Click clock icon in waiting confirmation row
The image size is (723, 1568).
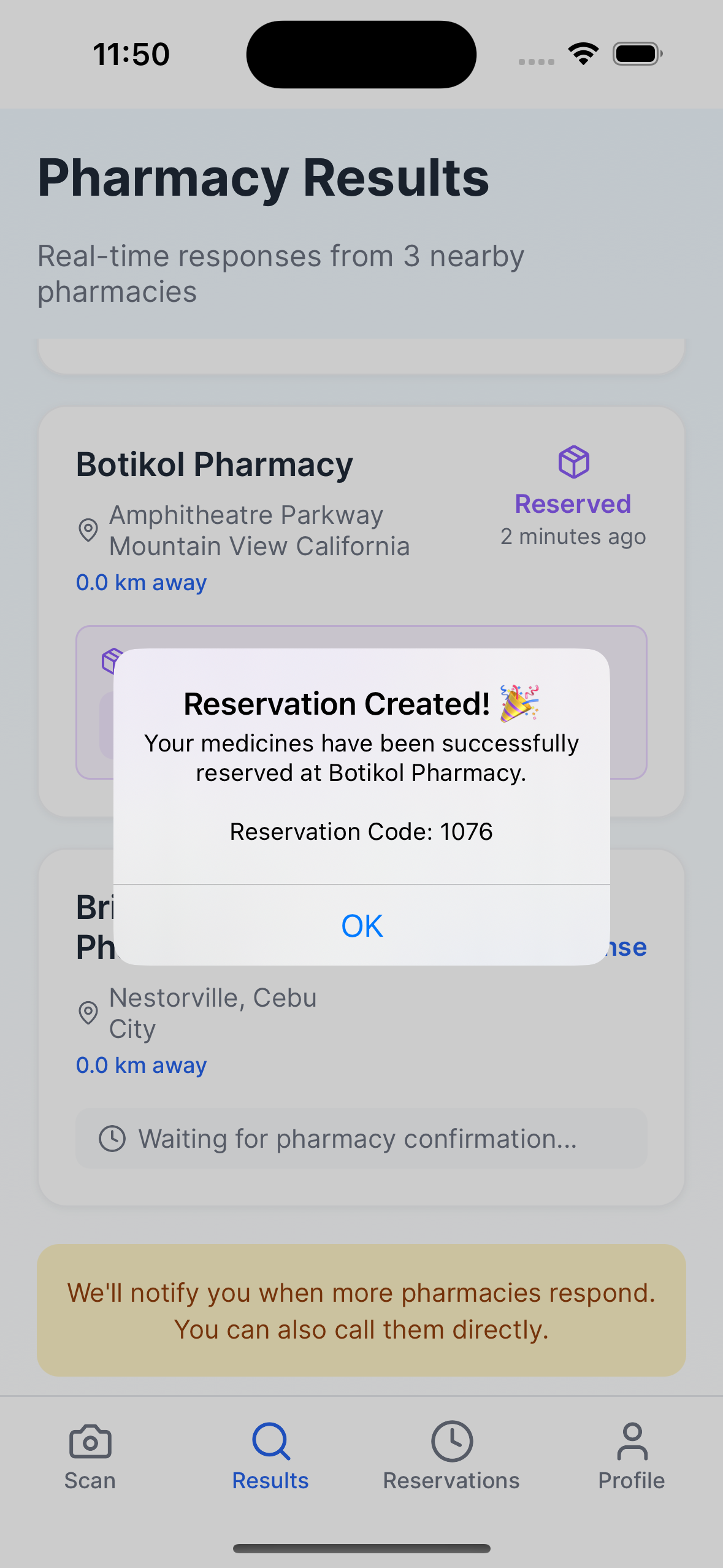point(112,1139)
